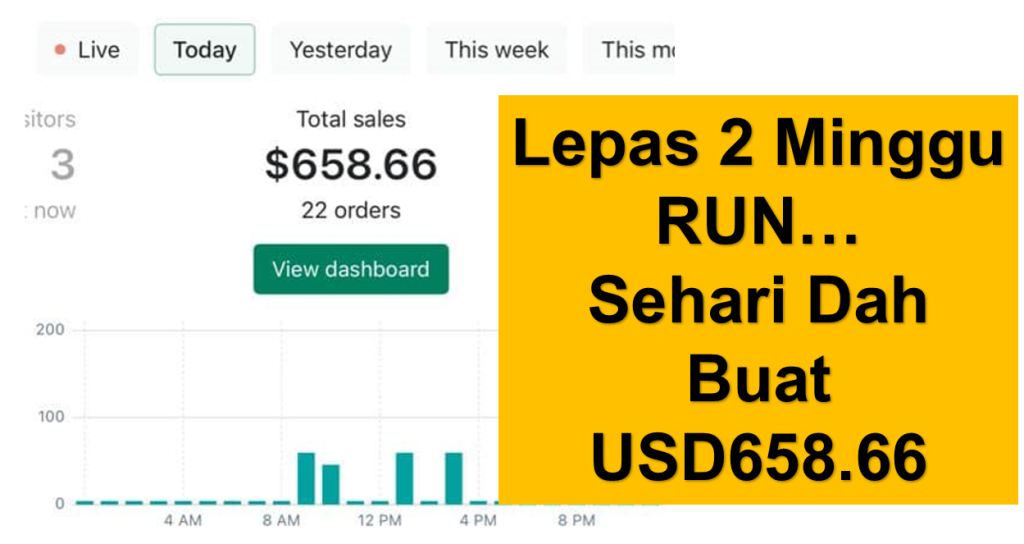Click the chart bar just after 12 PM

(x=404, y=478)
